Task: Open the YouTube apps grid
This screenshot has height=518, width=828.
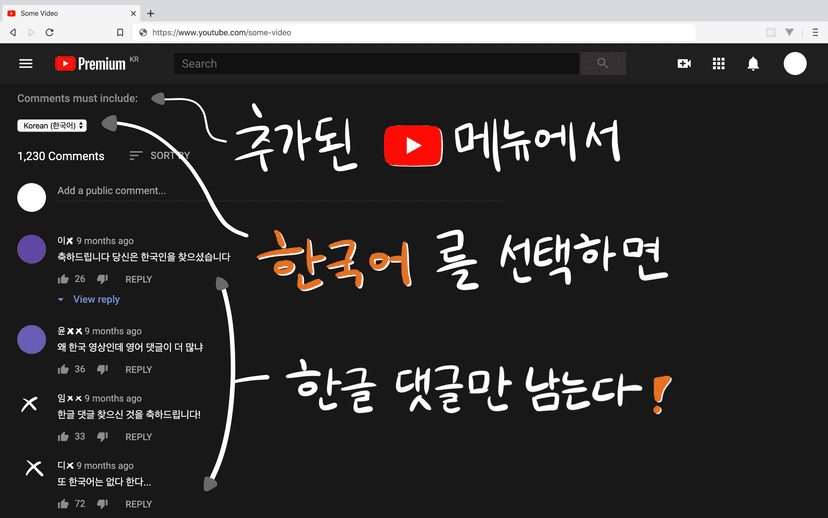Action: coord(718,64)
